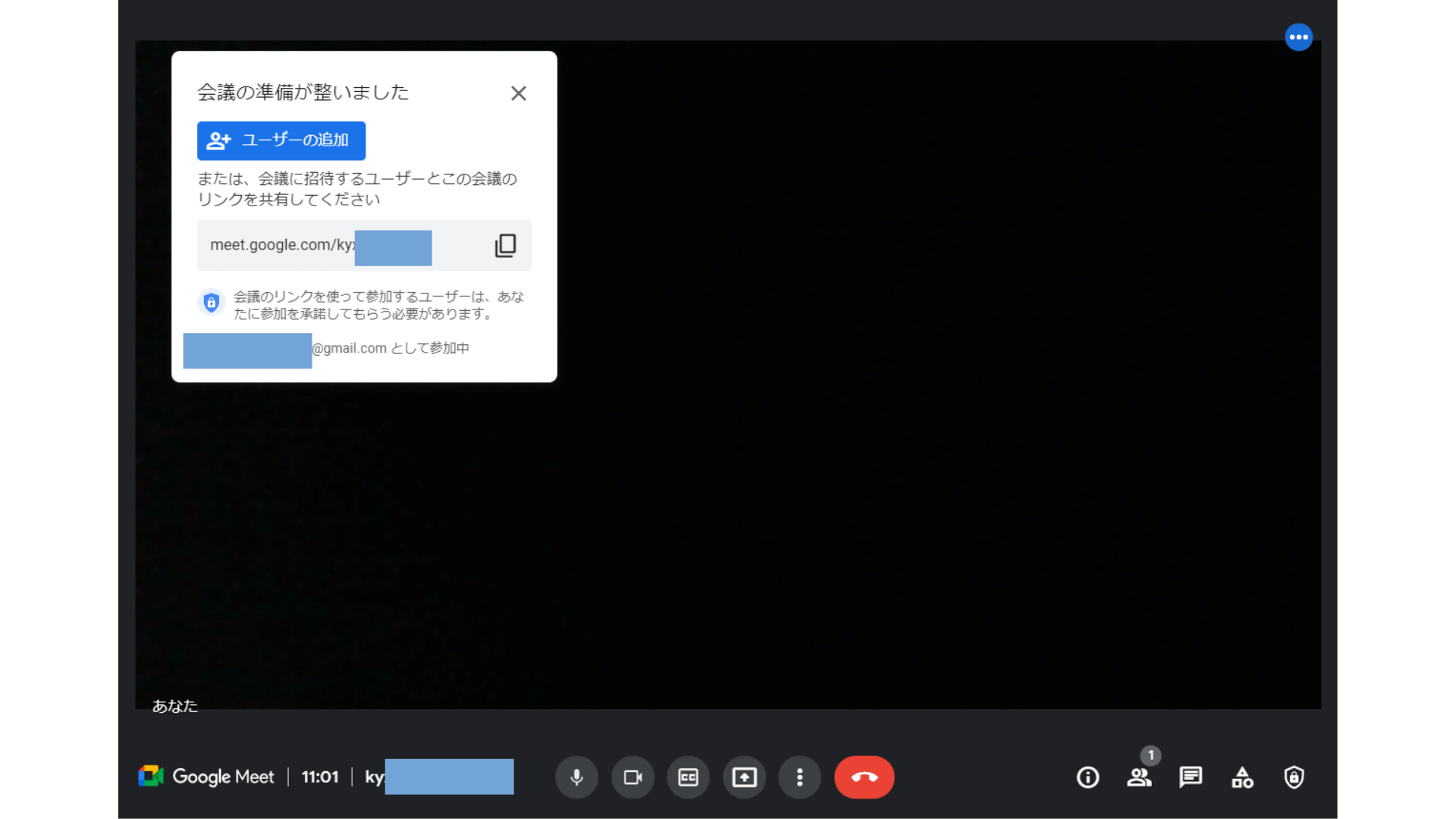Viewport: 1456px width, 819px height.
Task: Open the activities panel
Action: point(1241,777)
